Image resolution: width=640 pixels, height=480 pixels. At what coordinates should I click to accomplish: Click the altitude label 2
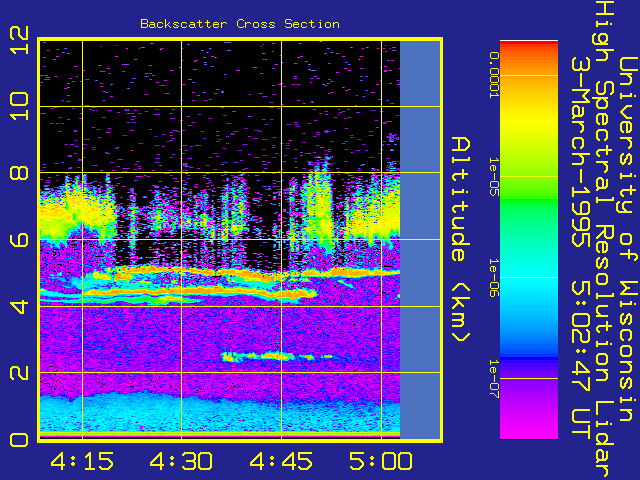click(19, 373)
